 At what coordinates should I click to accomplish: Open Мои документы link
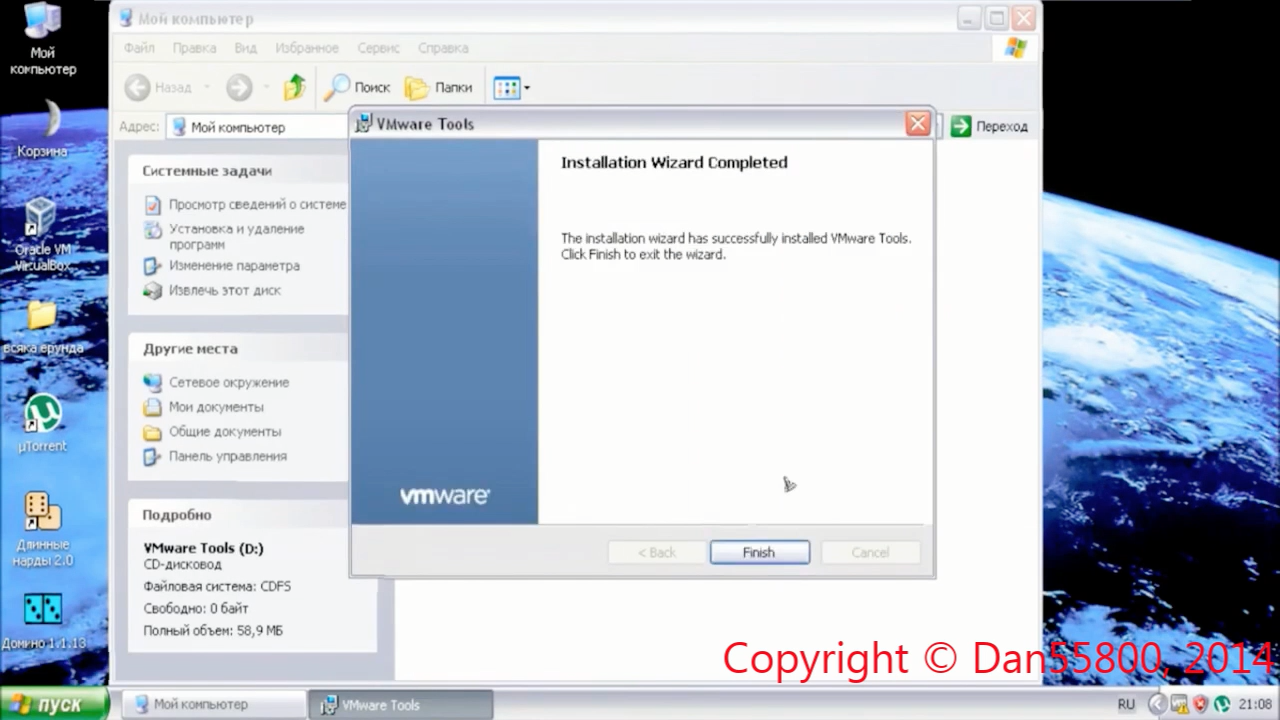click(216, 407)
